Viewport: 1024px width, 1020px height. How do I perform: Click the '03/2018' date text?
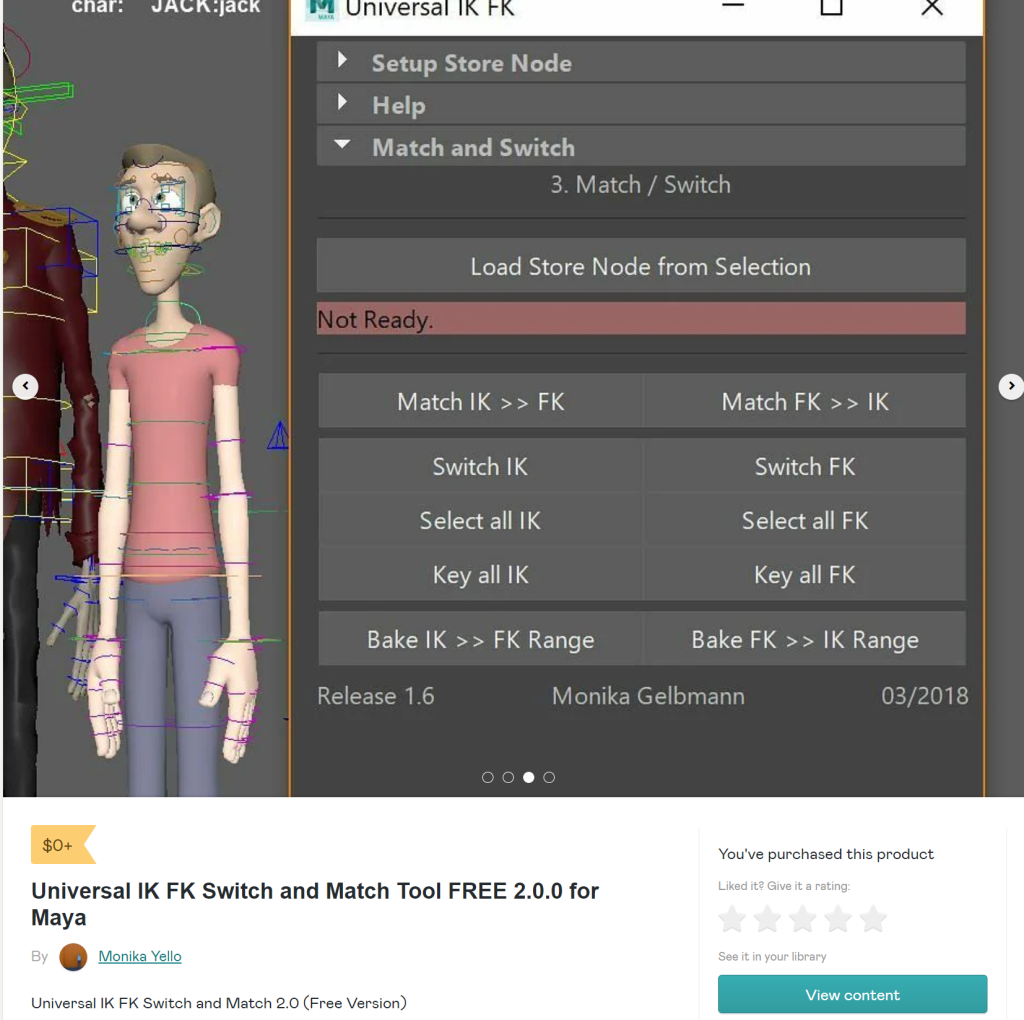click(x=924, y=696)
